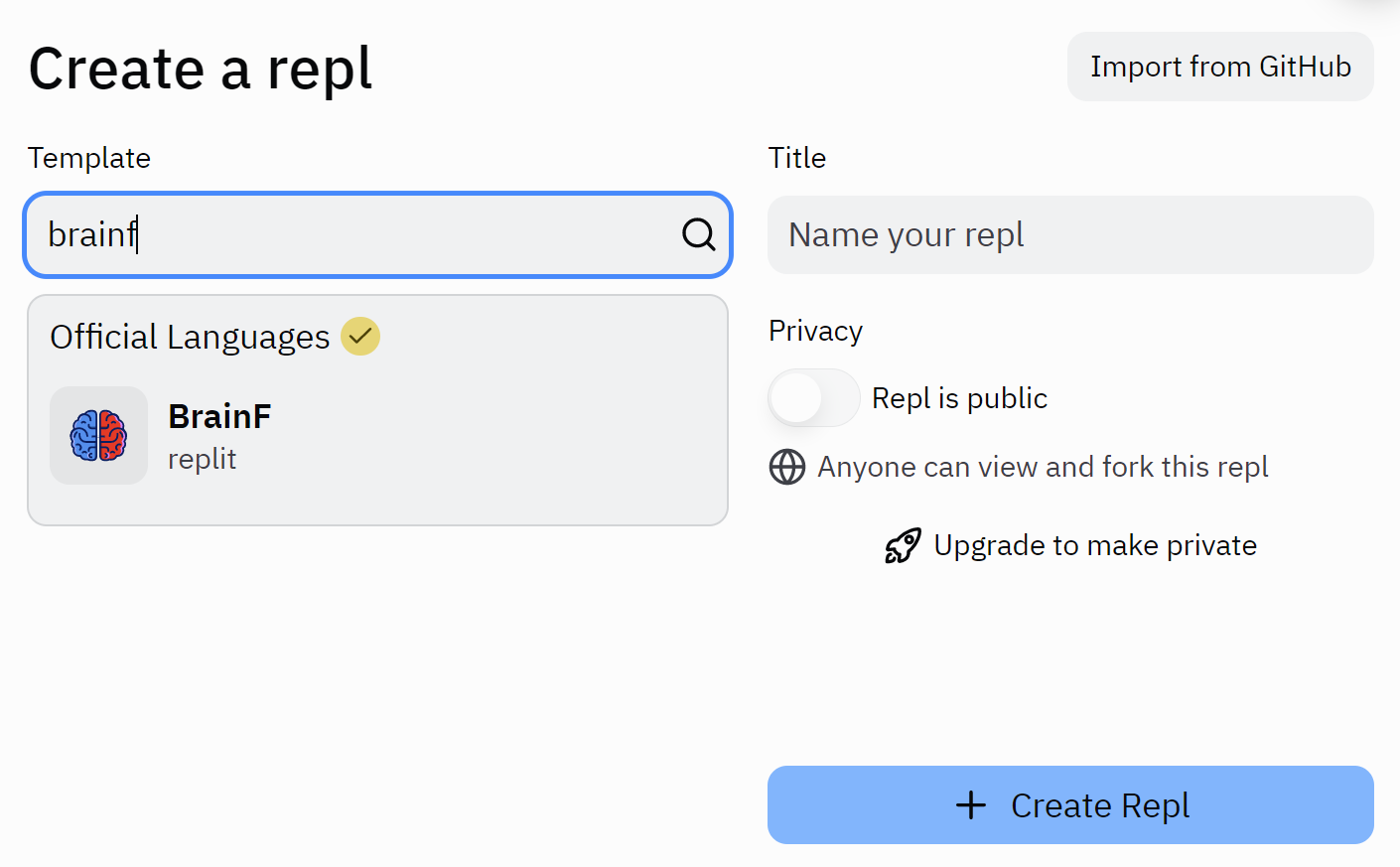
Task: Click the Official Languages verified checkmark badge
Action: click(360, 336)
